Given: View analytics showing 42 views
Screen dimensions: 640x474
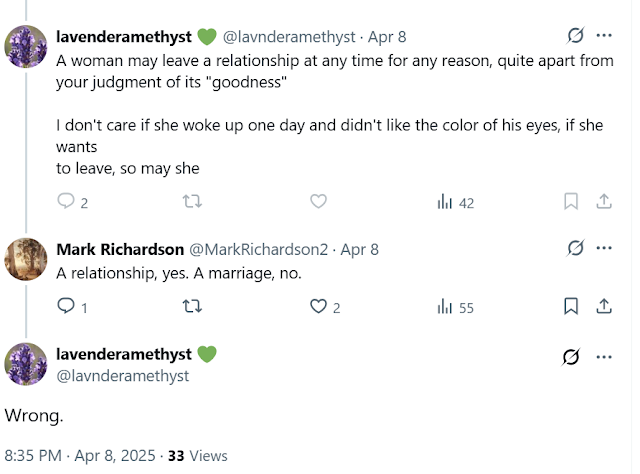Looking at the screenshot, I should [456, 202].
